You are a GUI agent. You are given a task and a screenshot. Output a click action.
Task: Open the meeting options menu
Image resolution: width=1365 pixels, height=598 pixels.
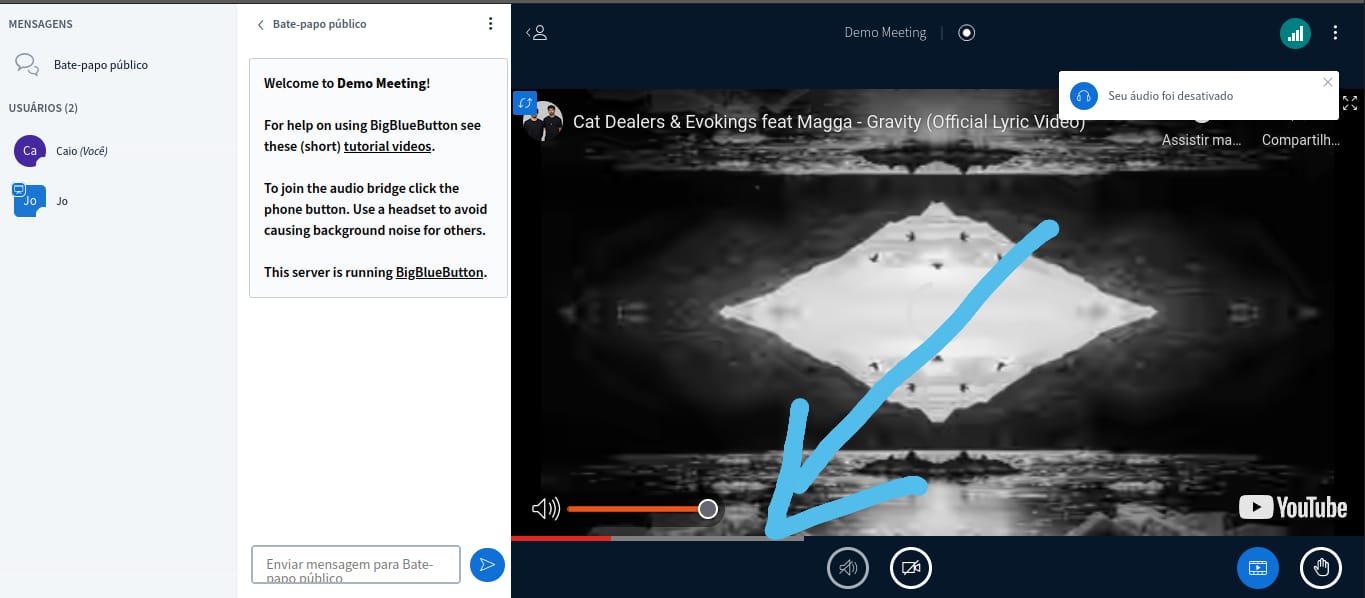[x=1335, y=33]
